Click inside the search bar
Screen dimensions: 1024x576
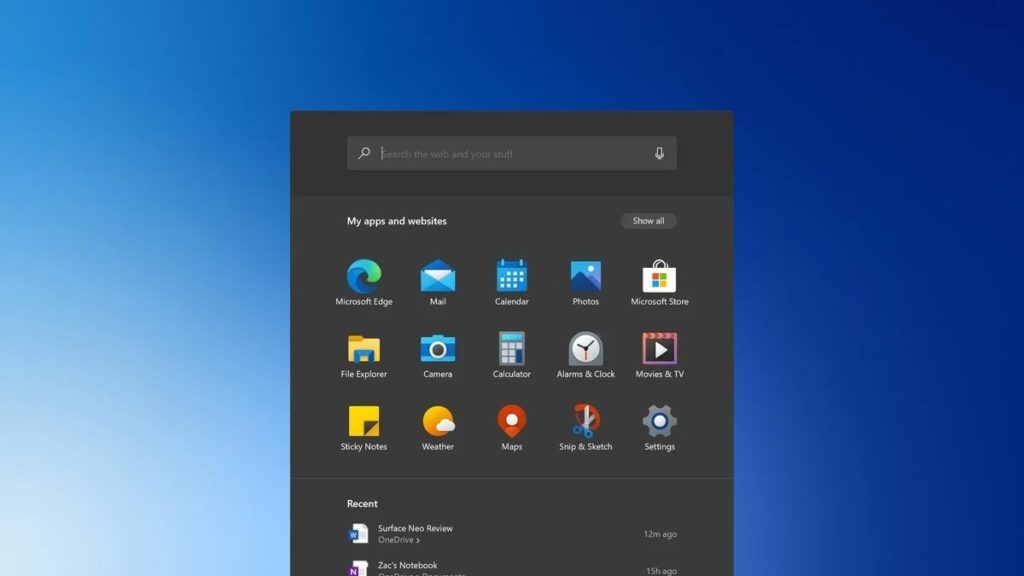[x=500, y=153]
